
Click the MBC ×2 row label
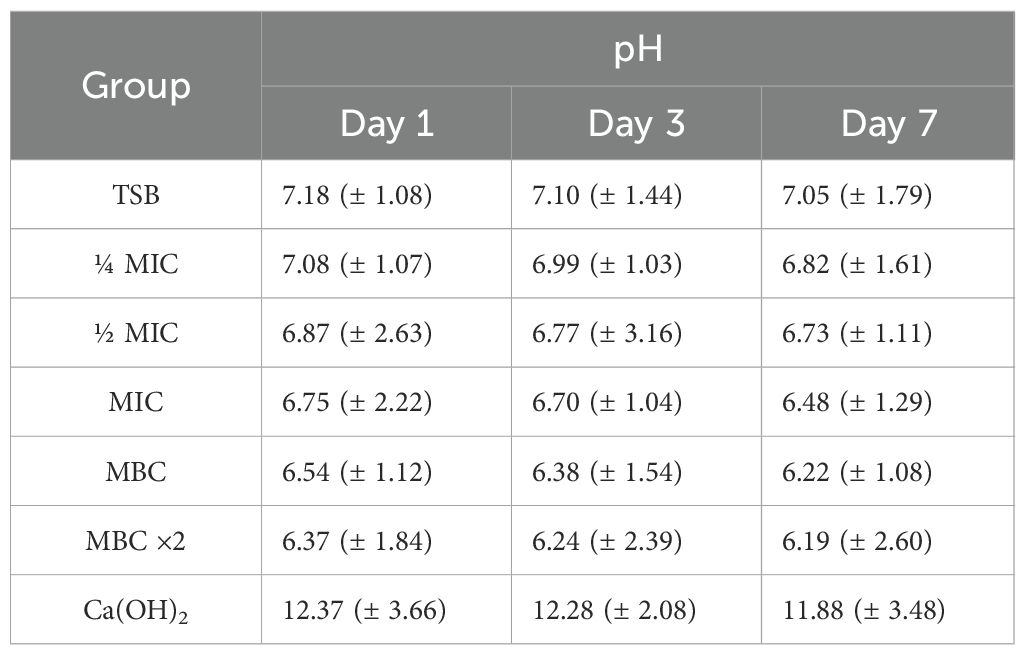tap(136, 541)
